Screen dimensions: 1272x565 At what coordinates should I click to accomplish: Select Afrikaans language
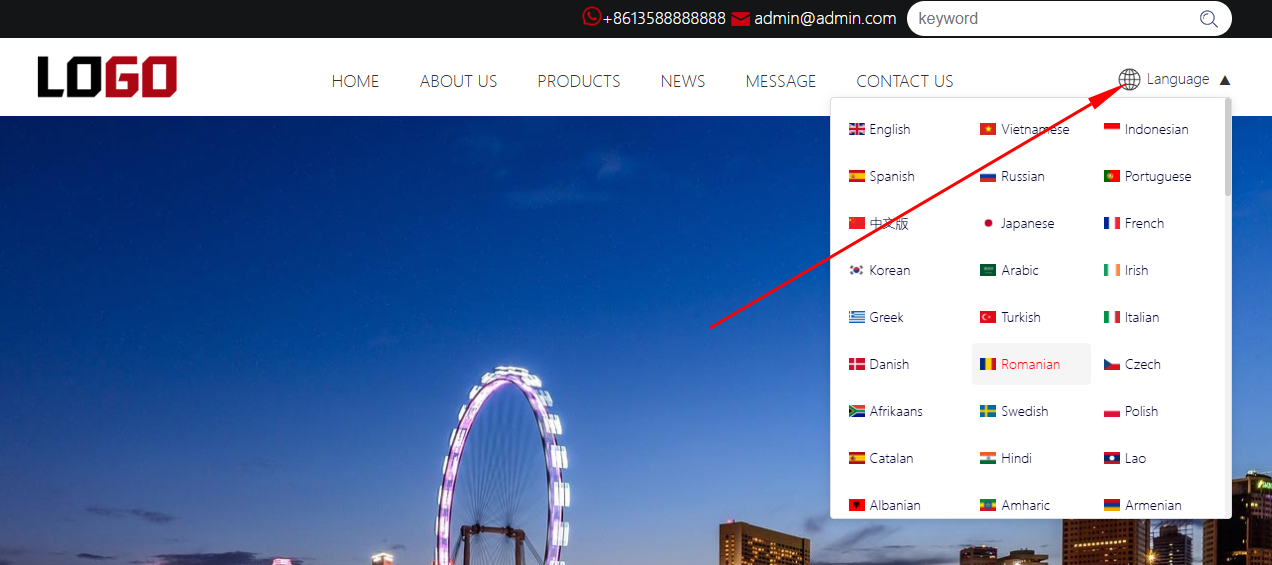886,411
